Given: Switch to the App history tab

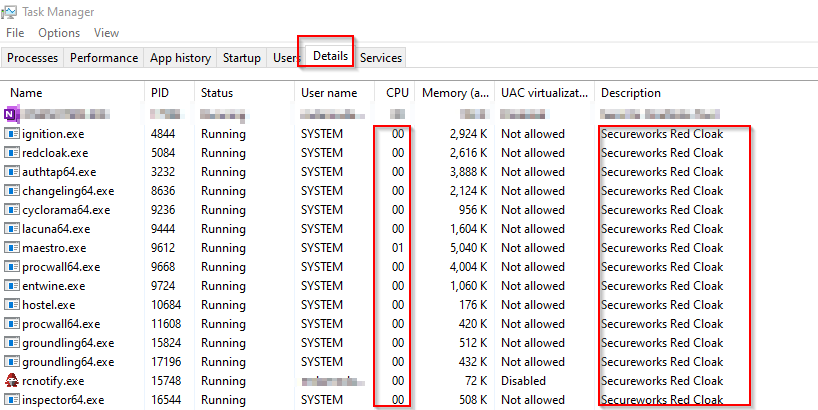Looking at the screenshot, I should (180, 57).
